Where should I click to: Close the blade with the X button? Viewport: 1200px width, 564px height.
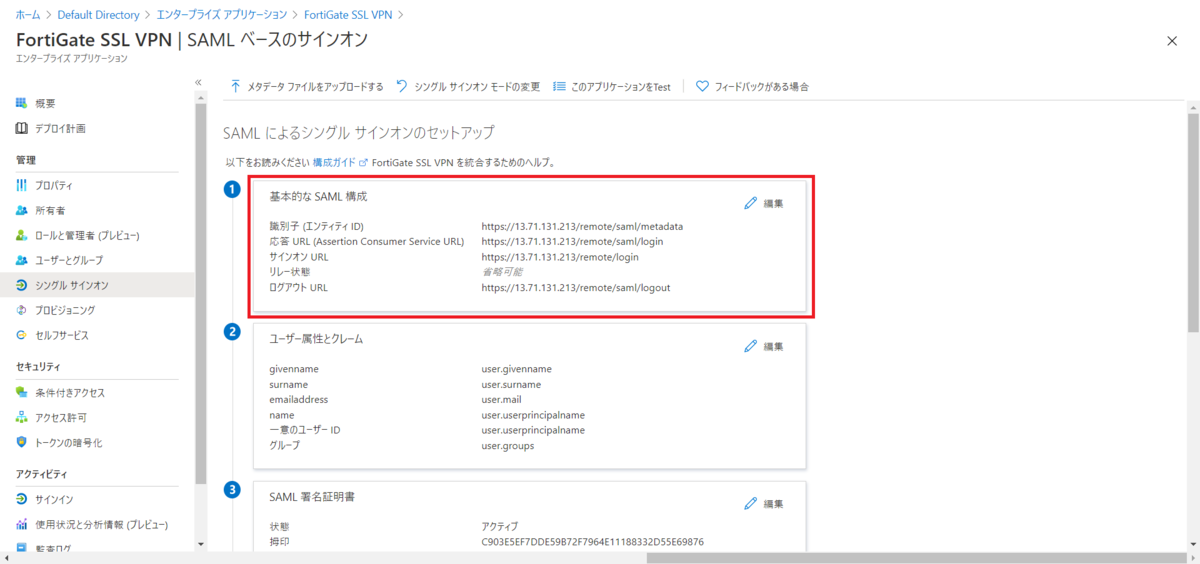click(x=1172, y=40)
